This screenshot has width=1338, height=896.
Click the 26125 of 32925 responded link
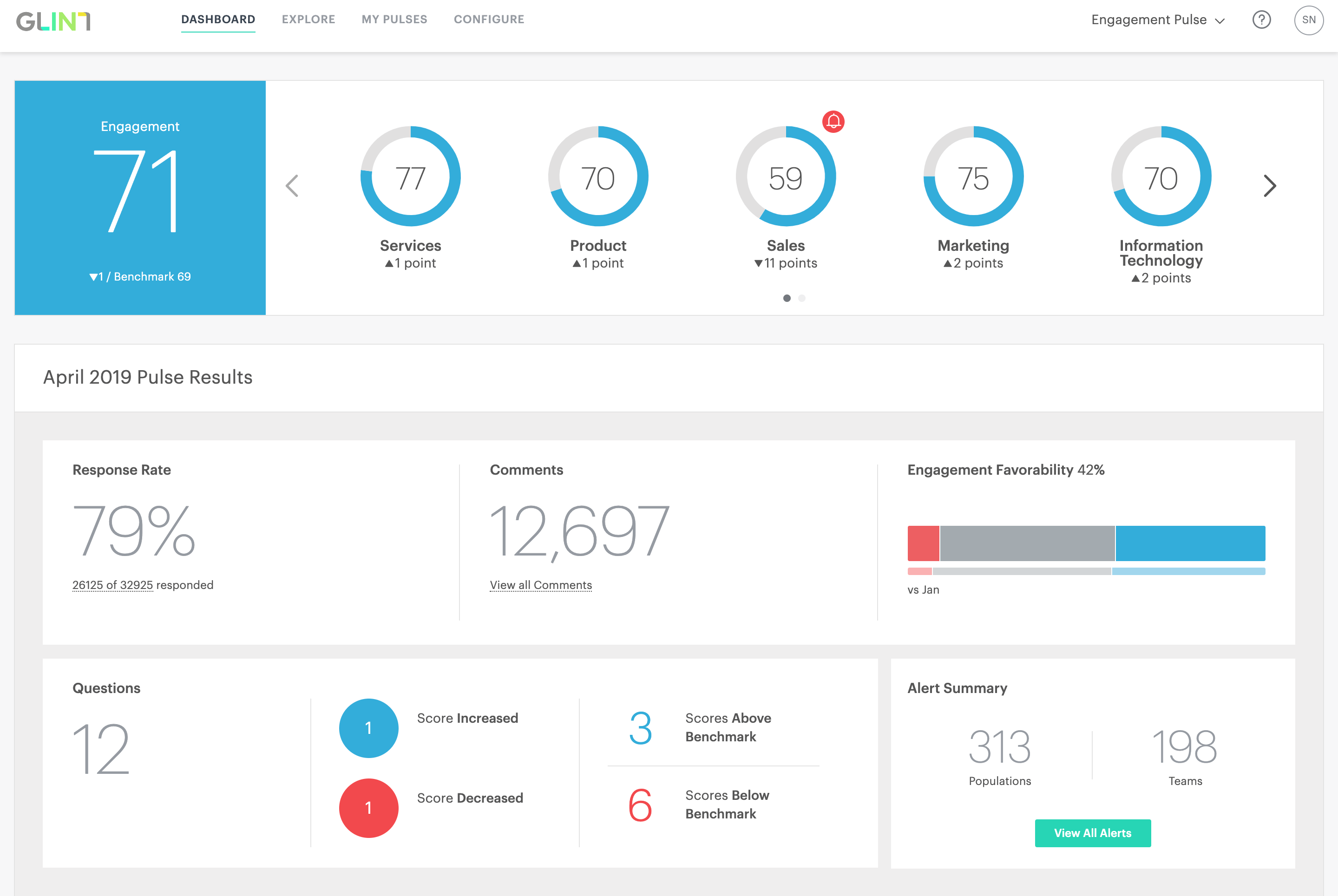[x=112, y=585]
